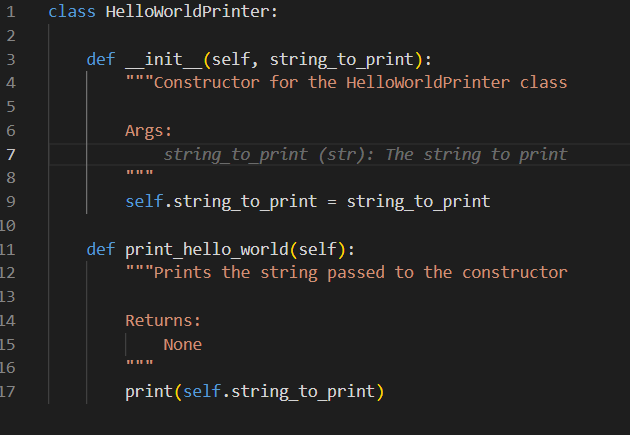Click closing triple quotes on line 8
This screenshot has width=630, height=435.
click(139, 177)
